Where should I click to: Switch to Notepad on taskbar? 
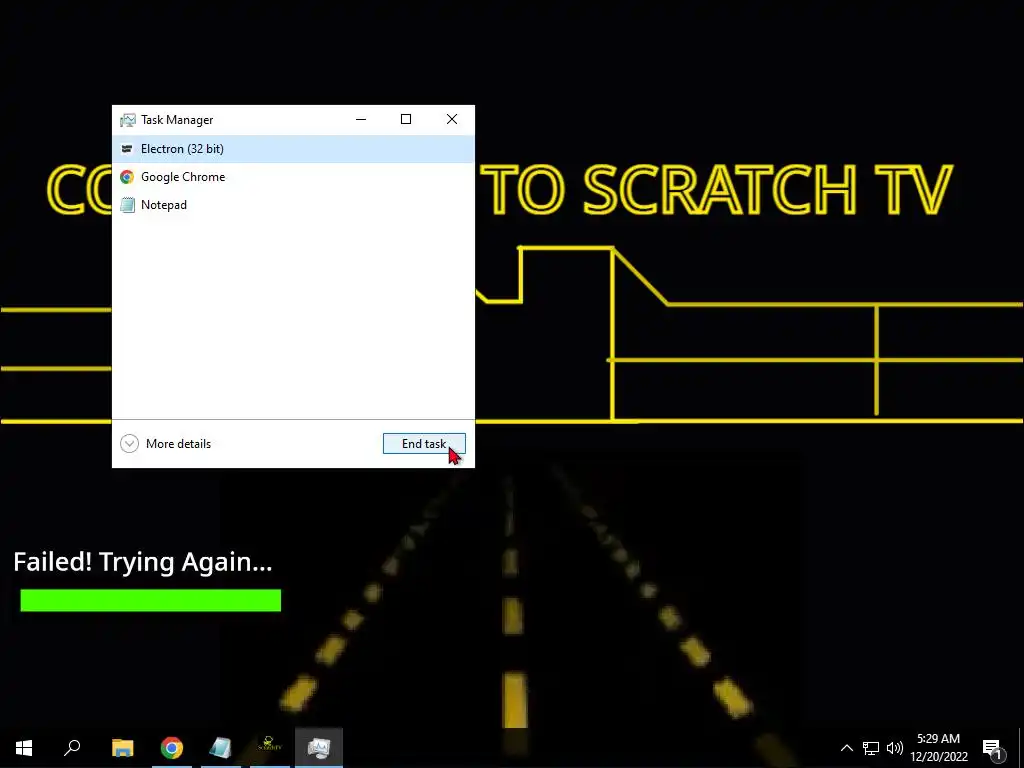(221, 748)
